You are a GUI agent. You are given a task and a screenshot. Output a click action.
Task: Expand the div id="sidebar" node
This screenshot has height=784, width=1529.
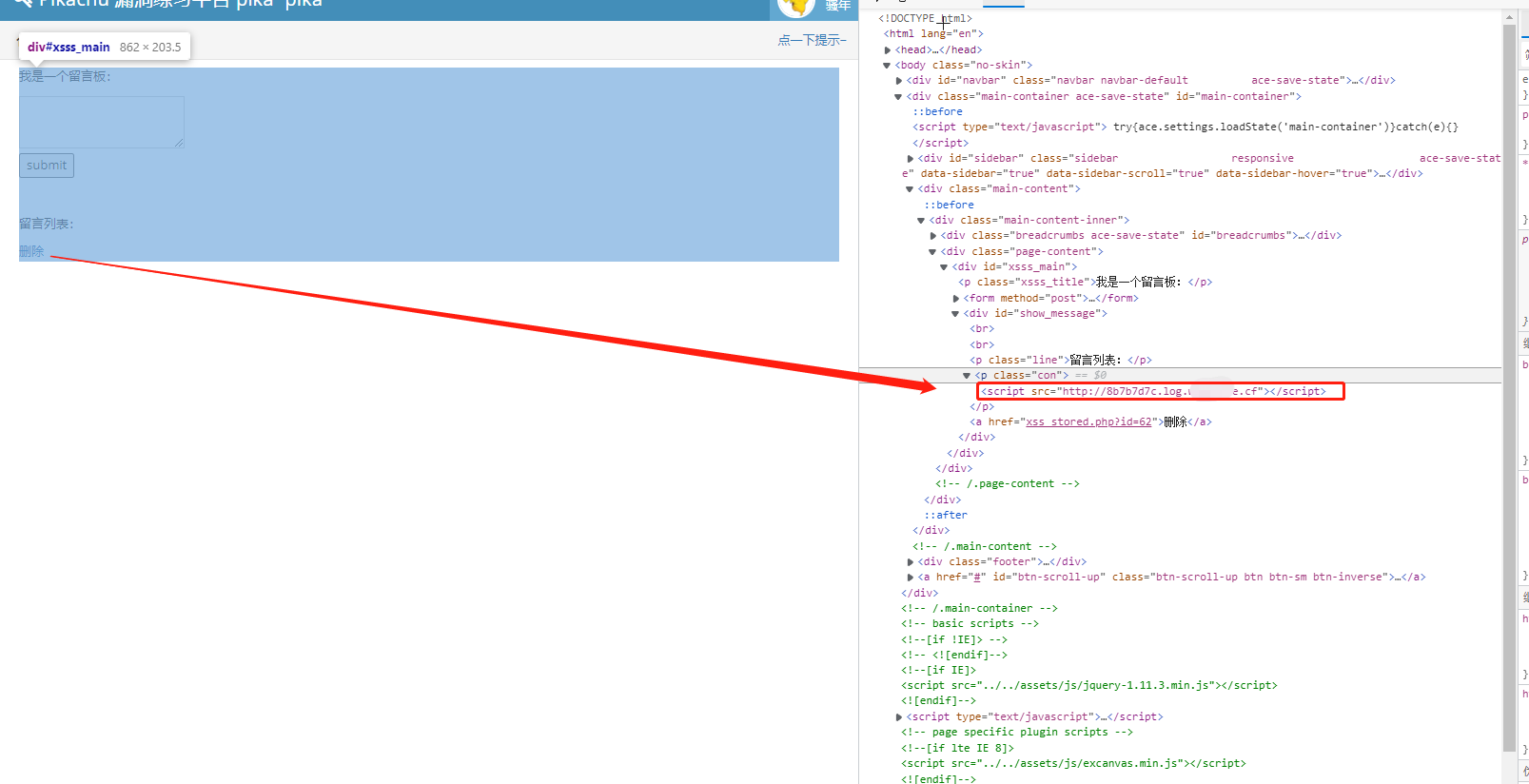tap(911, 159)
